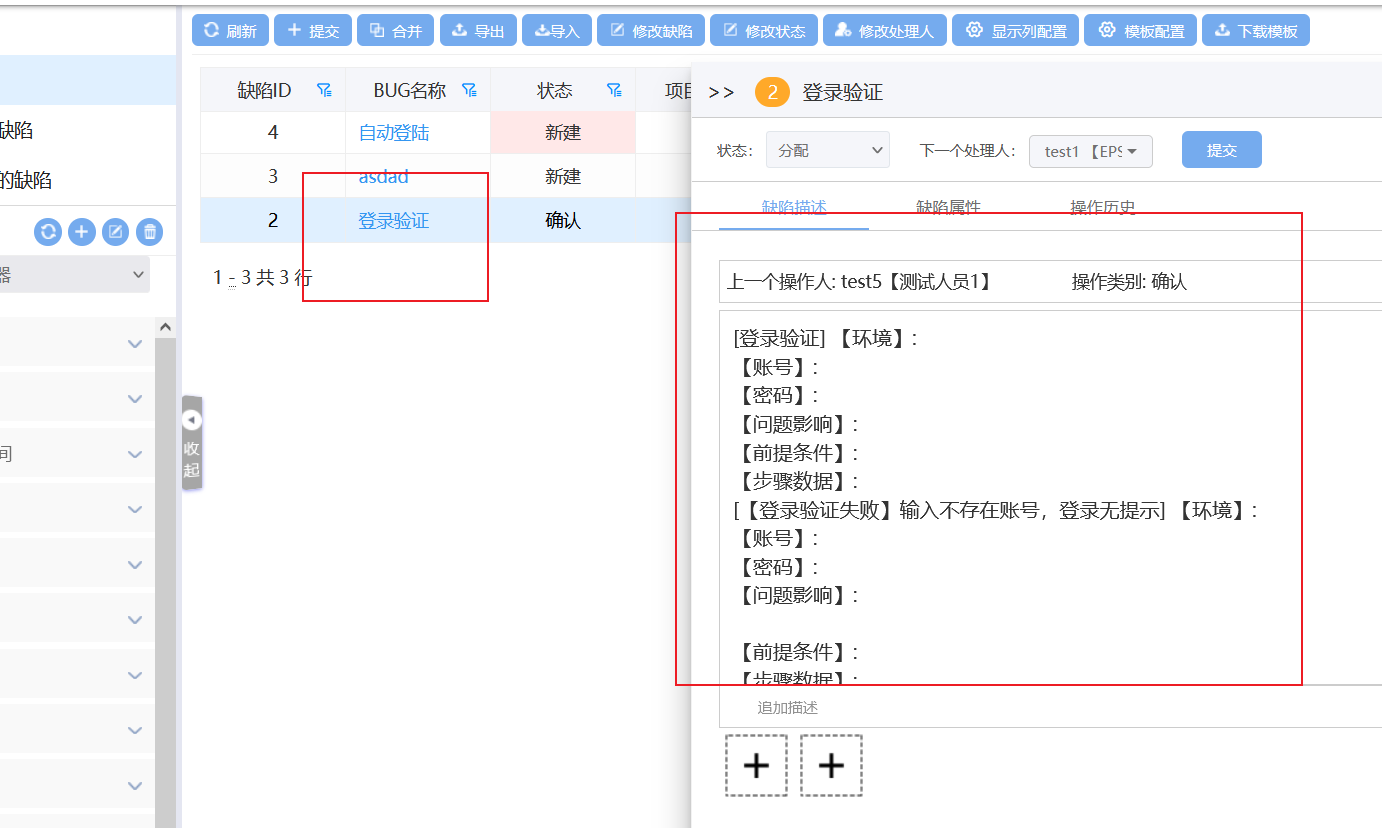
Task: Collapse the sidebar with 收起 handle
Action: click(192, 443)
